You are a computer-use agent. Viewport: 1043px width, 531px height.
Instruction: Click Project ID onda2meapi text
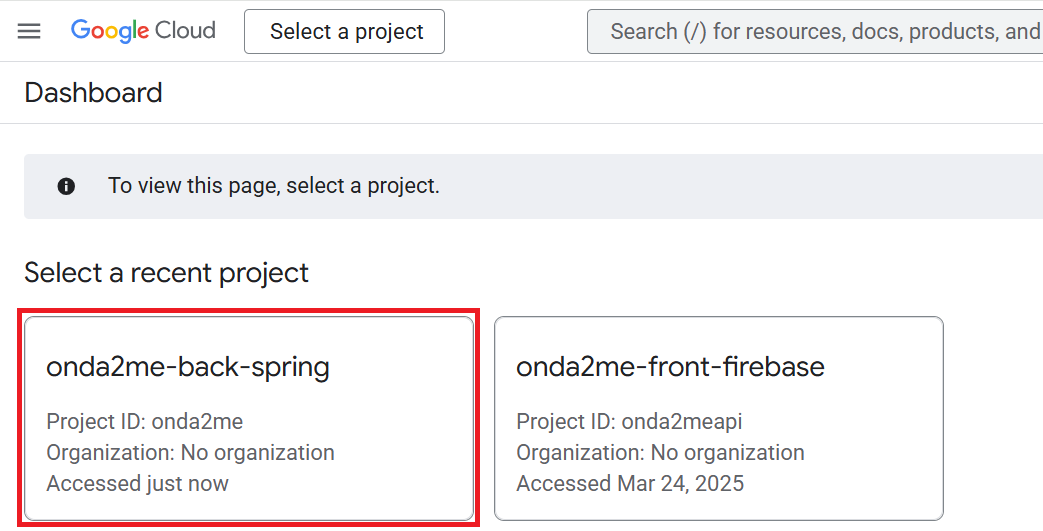click(x=629, y=422)
